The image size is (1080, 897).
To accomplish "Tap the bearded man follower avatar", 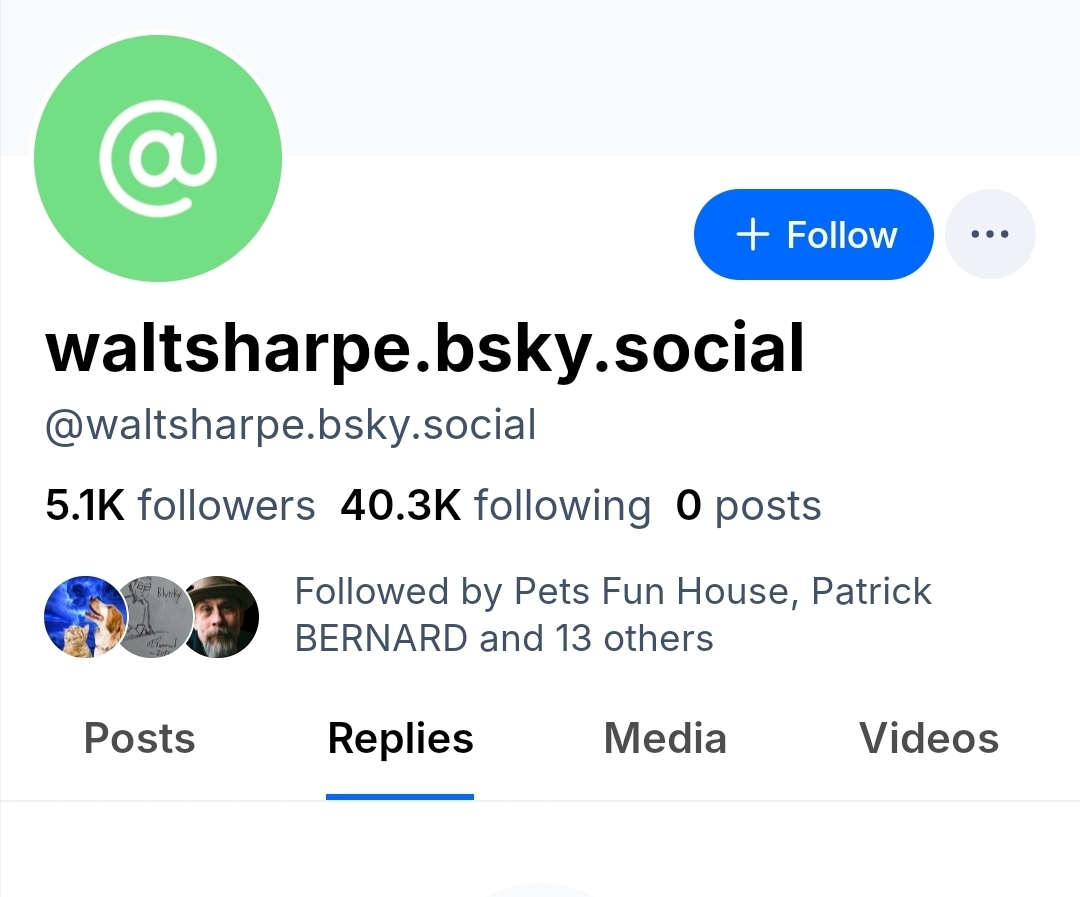I will point(222,617).
